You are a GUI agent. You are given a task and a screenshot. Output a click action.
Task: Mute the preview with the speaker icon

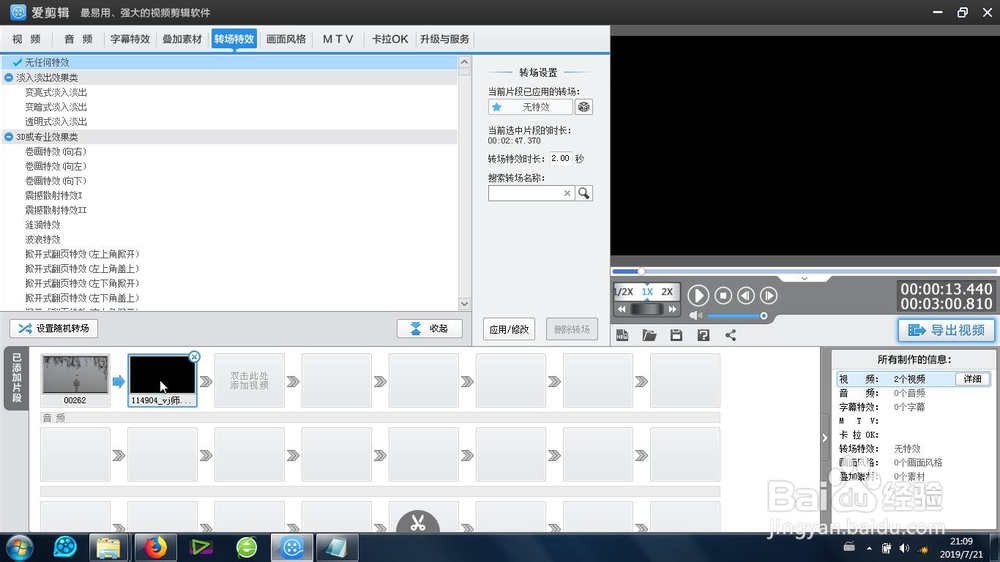coord(695,316)
